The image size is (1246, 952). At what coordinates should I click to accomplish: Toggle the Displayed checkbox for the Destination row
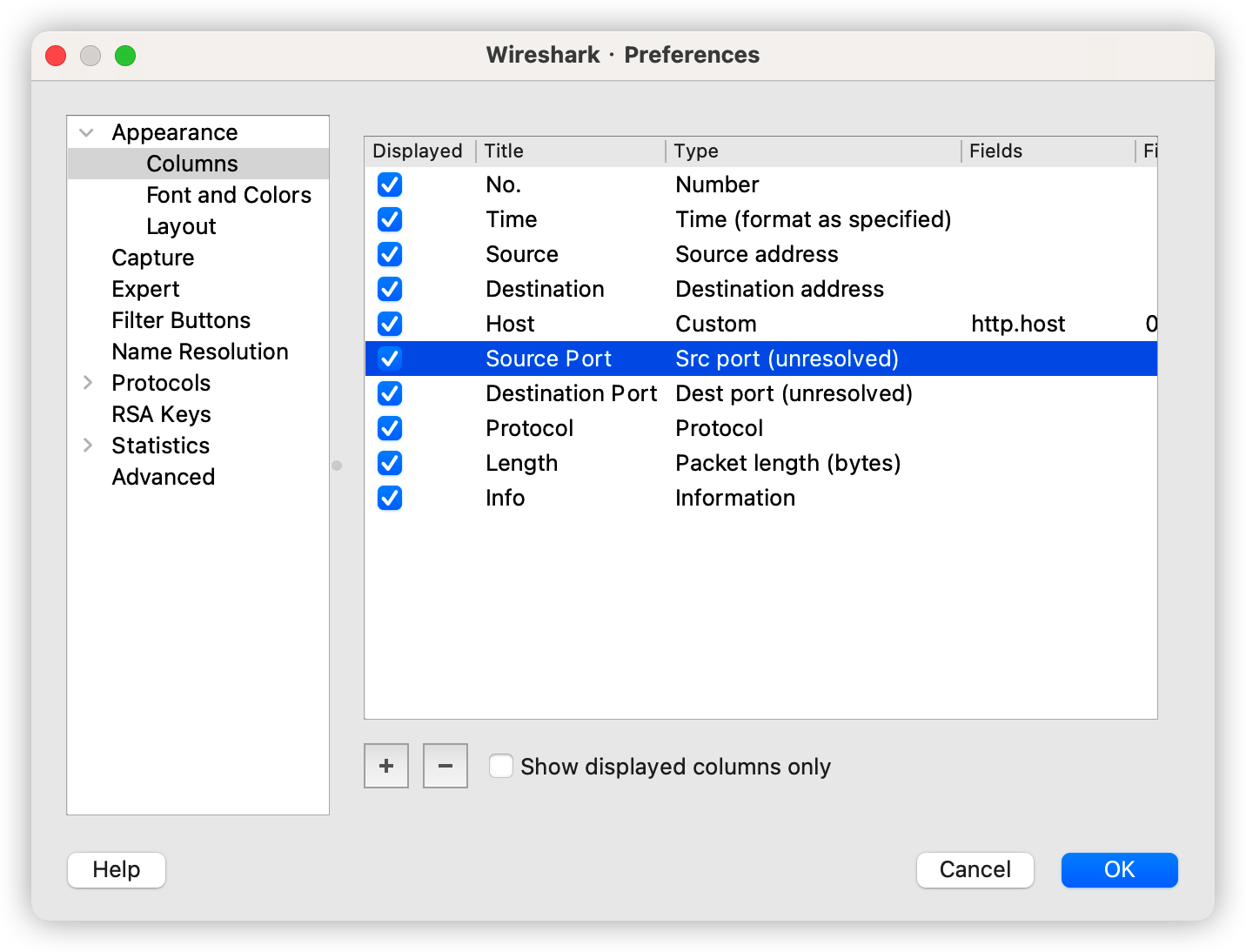point(390,289)
